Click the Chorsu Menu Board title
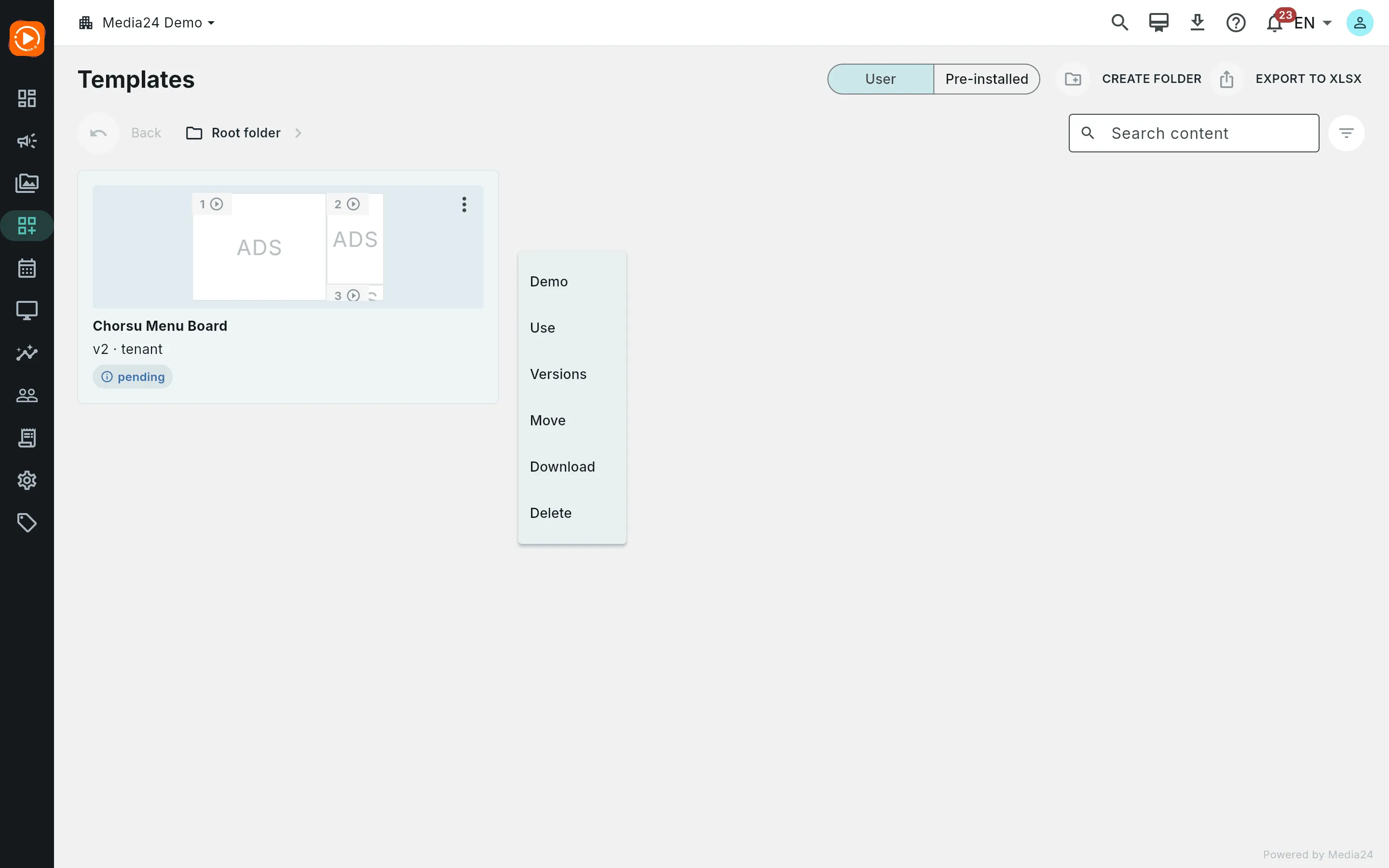 tap(160, 326)
